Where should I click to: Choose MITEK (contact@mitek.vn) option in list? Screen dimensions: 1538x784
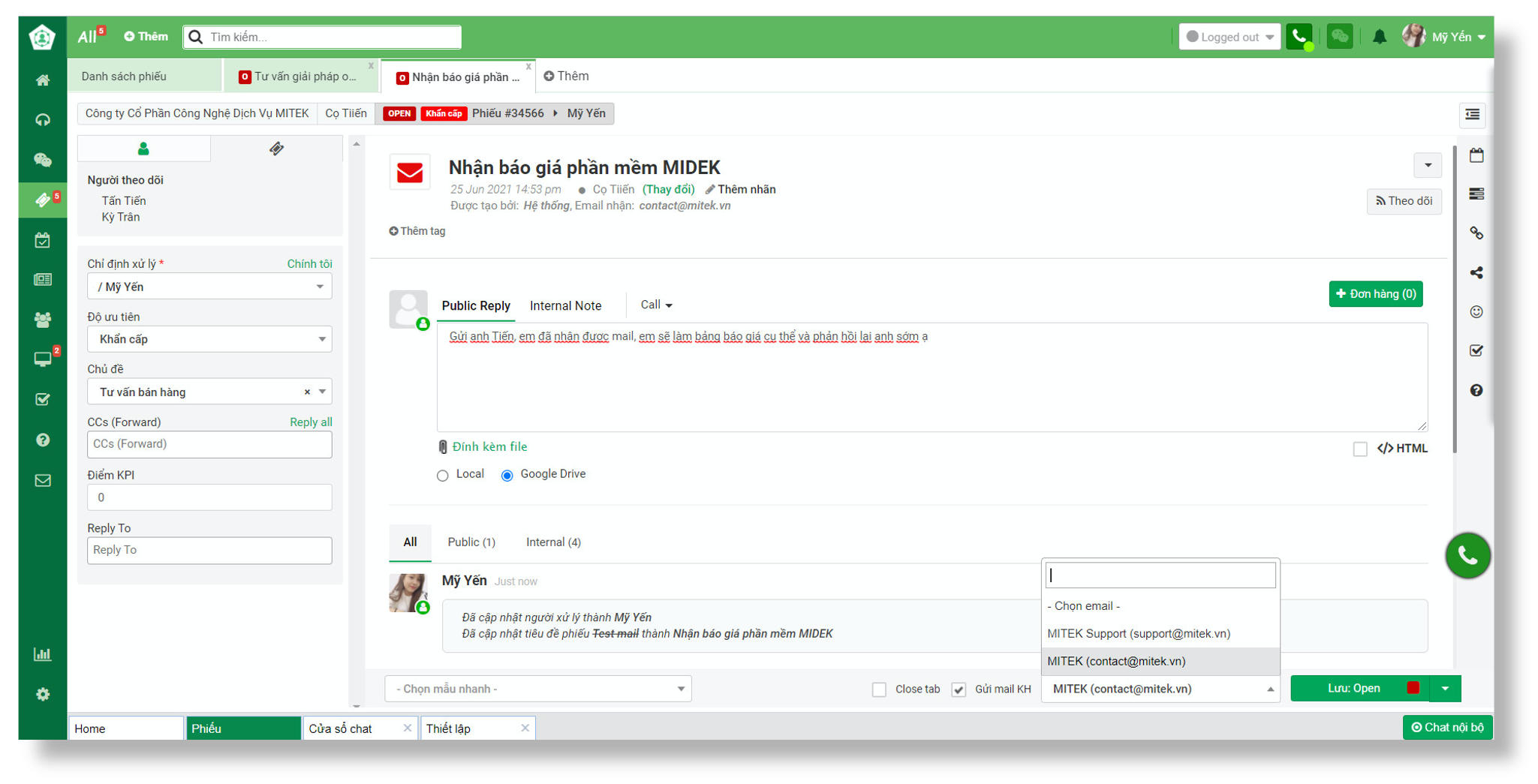click(1160, 661)
